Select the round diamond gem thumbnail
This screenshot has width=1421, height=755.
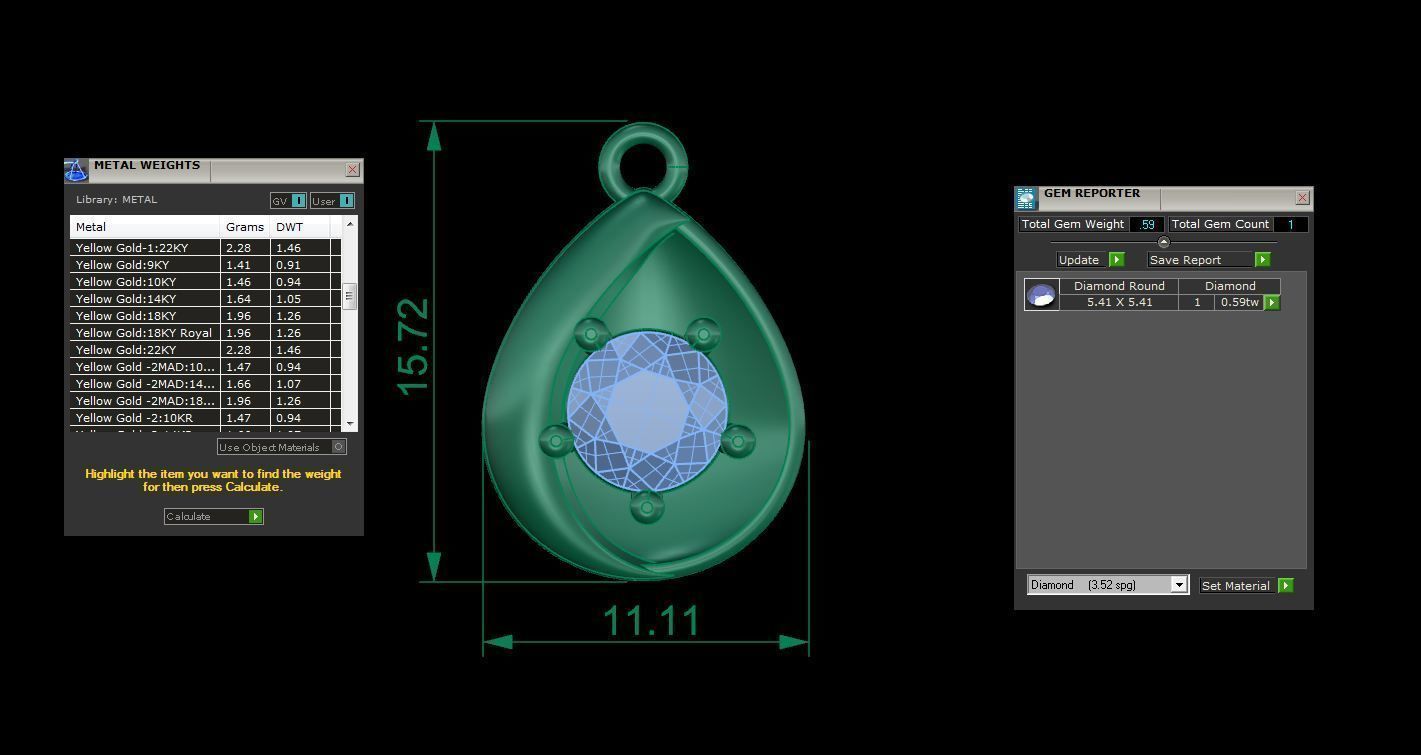[1041, 294]
